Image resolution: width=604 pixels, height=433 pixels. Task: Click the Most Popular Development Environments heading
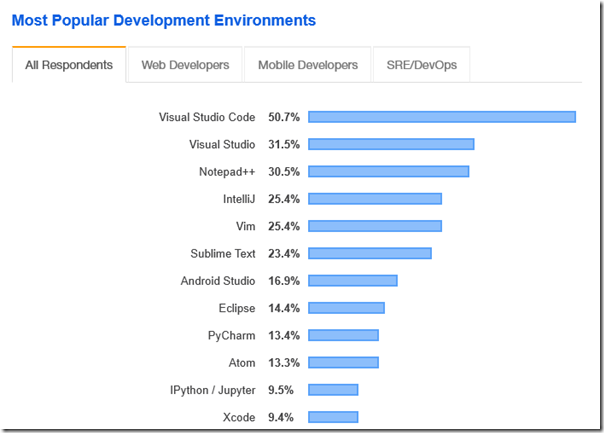[164, 20]
